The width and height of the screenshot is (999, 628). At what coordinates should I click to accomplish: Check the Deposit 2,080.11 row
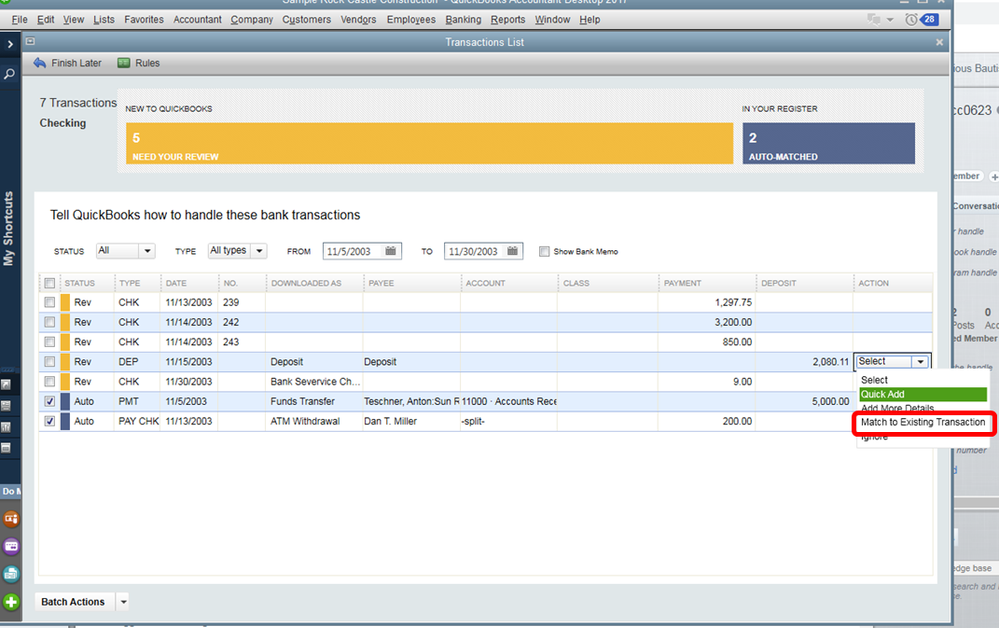(49, 362)
